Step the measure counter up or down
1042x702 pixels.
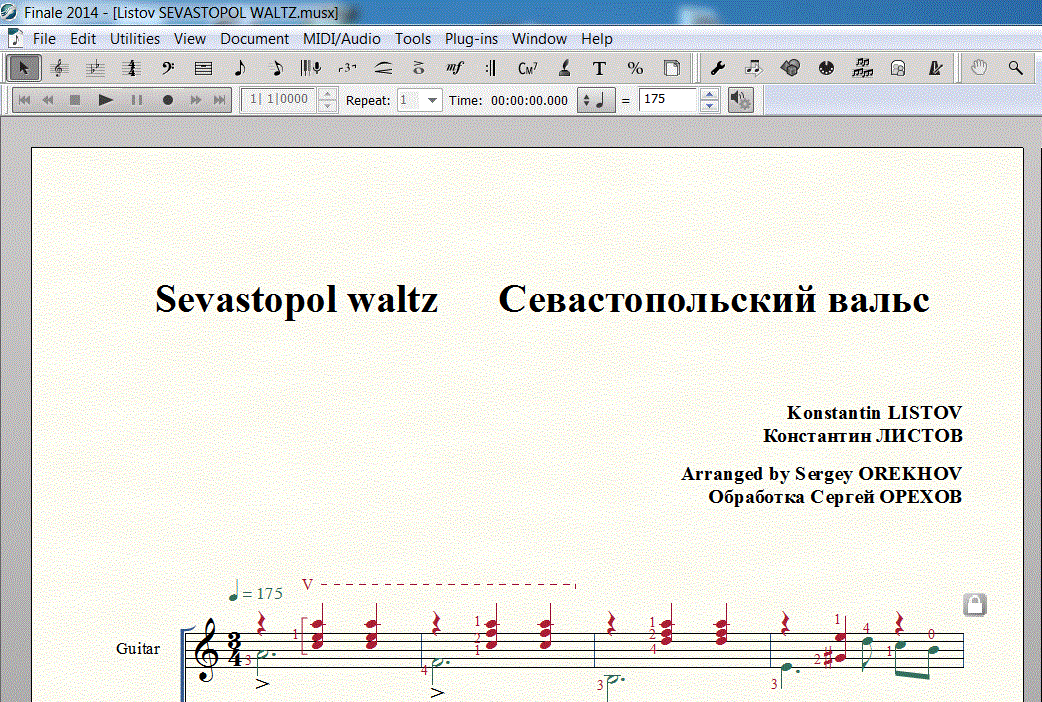(x=327, y=100)
